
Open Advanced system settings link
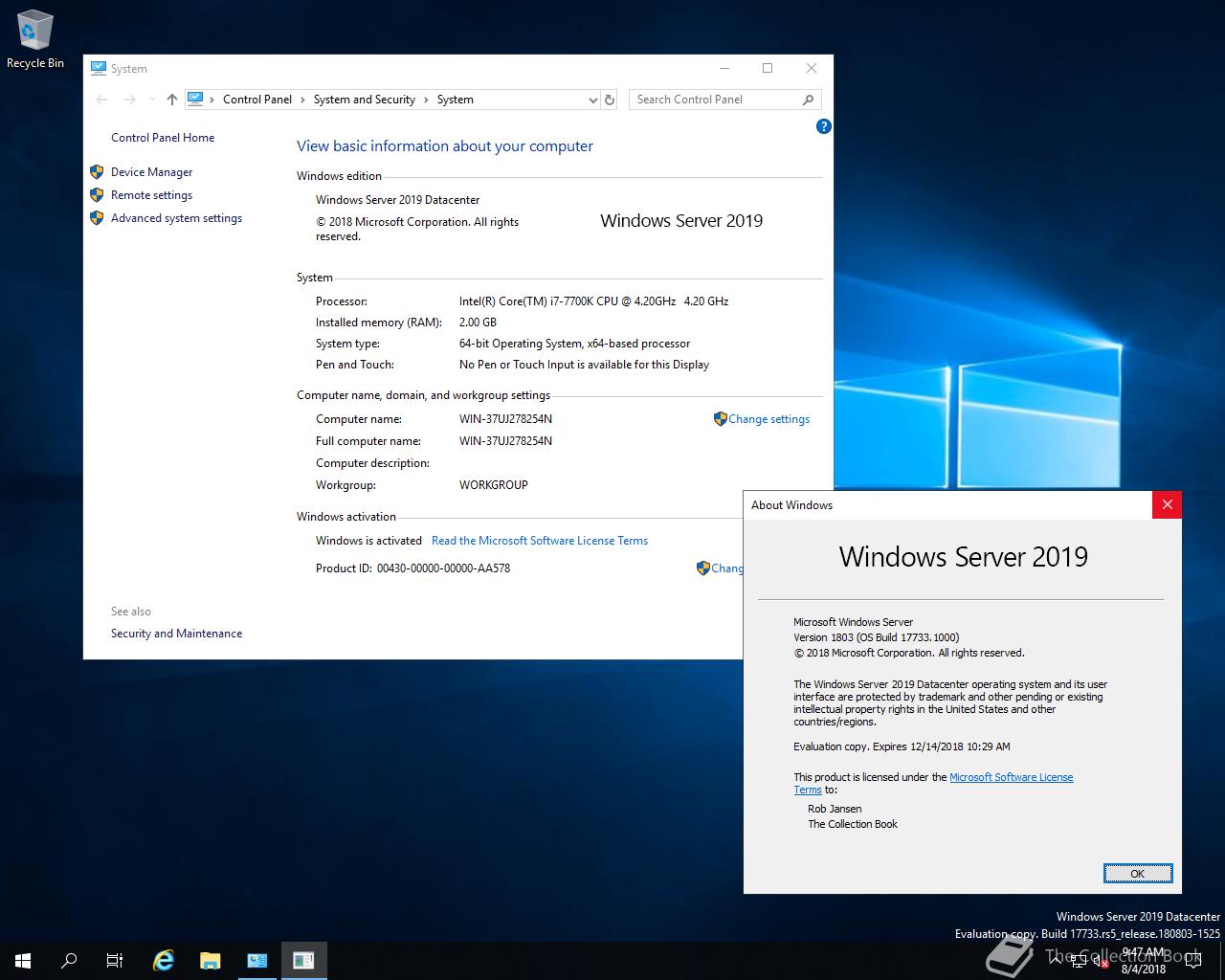[176, 218]
